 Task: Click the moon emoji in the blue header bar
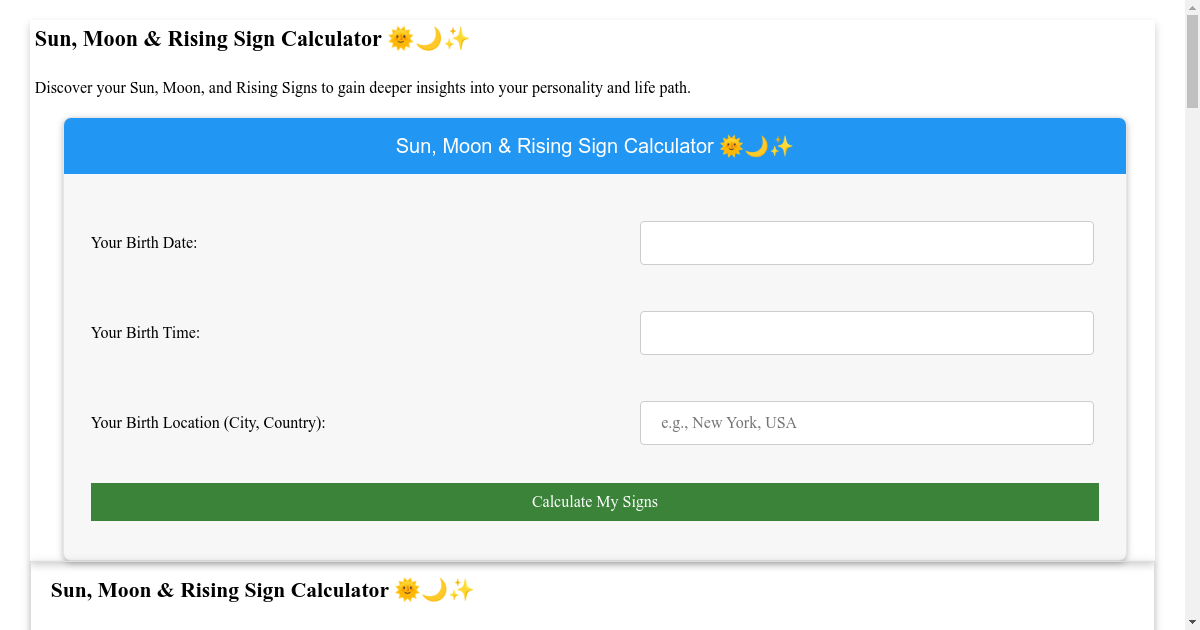click(757, 146)
